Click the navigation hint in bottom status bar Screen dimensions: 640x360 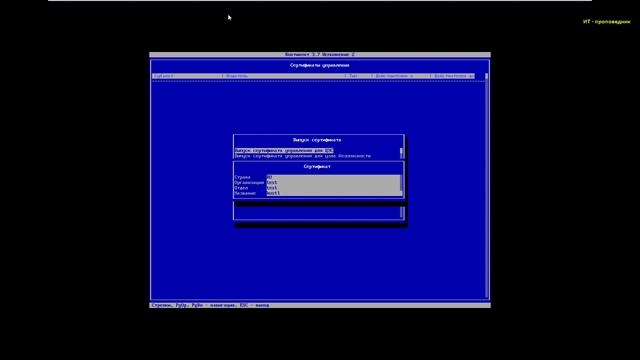[x=210, y=305]
